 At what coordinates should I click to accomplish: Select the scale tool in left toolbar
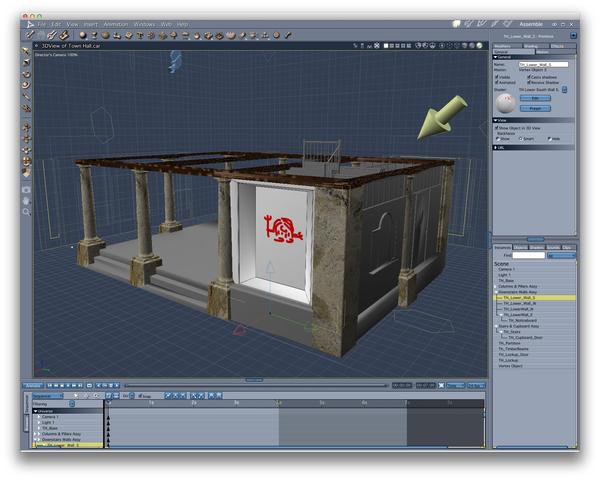coord(26,85)
